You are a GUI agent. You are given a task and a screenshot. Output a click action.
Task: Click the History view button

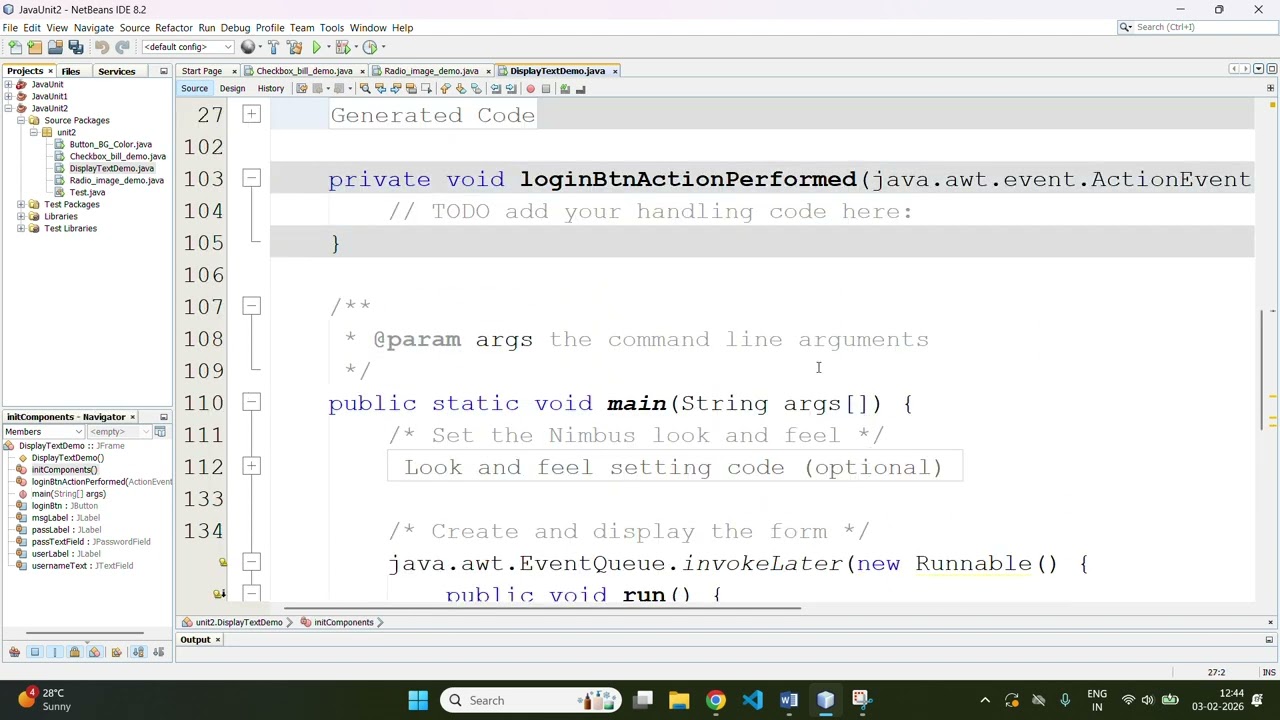(271, 89)
